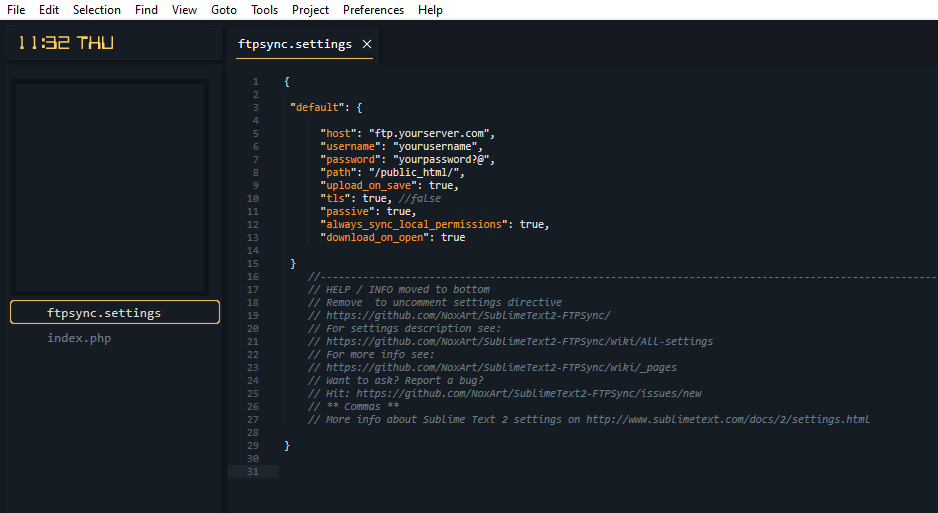Open the View menu

pyautogui.click(x=184, y=10)
